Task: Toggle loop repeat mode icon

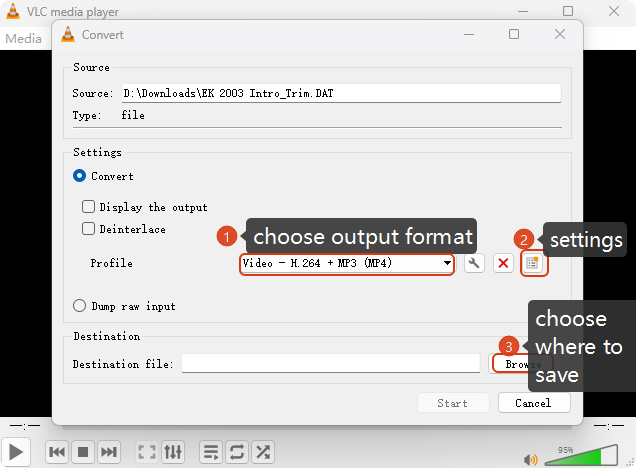Action: click(x=237, y=452)
